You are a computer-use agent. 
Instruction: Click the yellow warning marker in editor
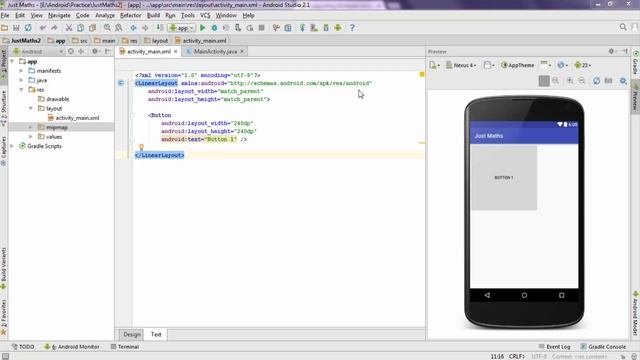click(422, 74)
